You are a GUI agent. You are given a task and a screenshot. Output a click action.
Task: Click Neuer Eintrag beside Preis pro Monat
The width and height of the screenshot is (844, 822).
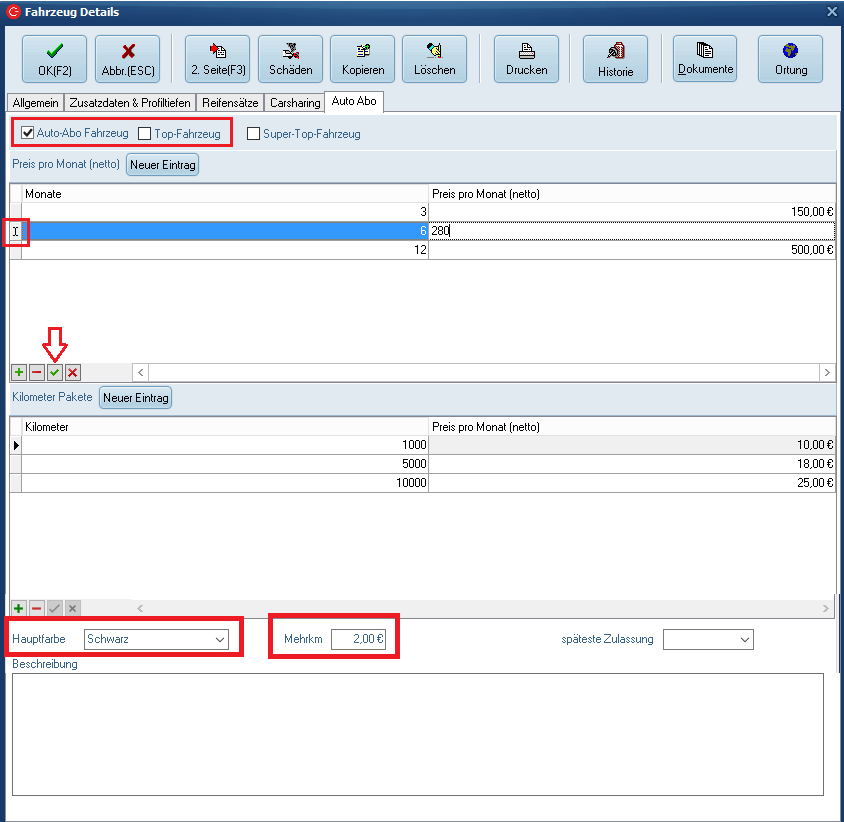coord(162,165)
